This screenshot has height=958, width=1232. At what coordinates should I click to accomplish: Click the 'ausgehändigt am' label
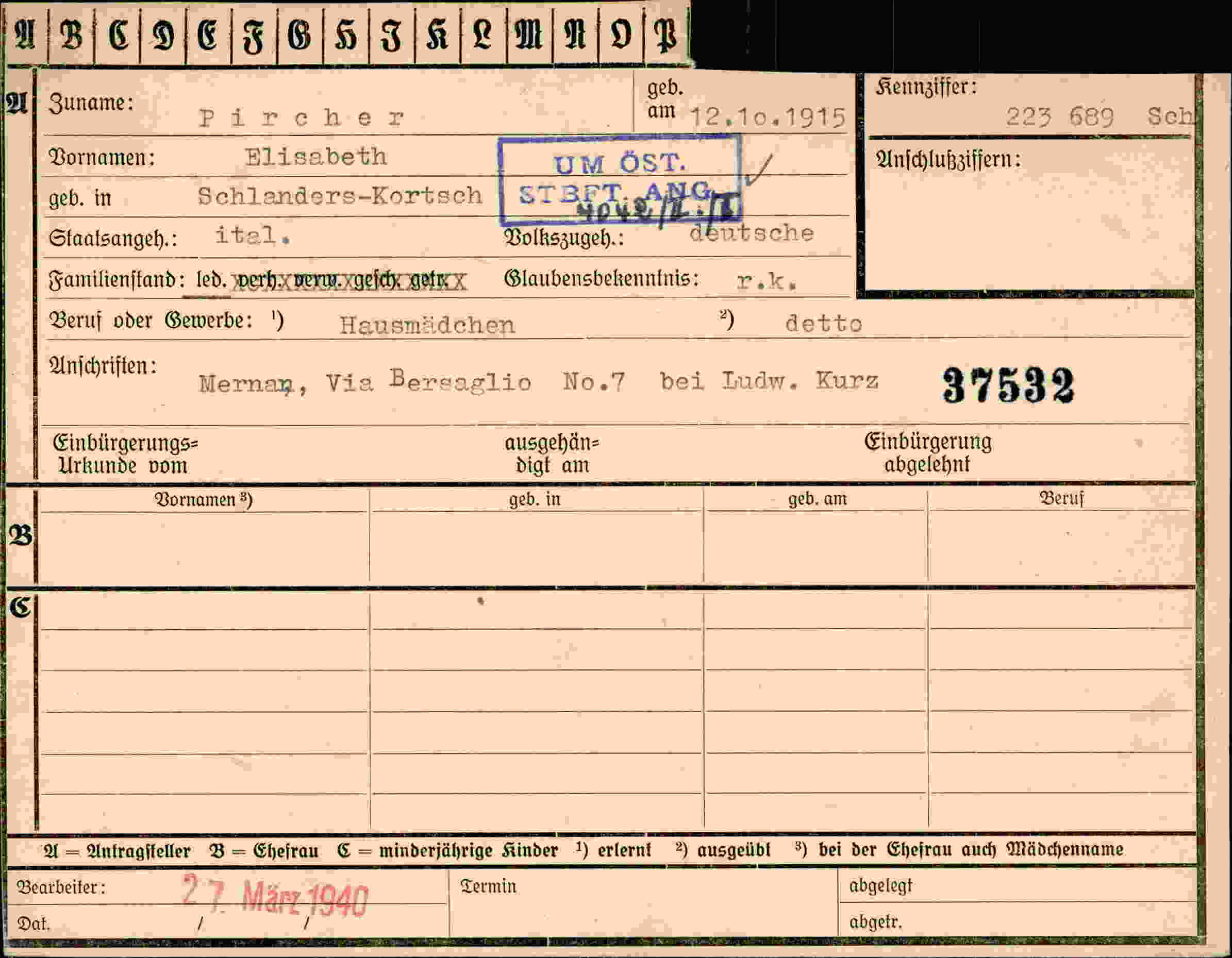click(552, 454)
